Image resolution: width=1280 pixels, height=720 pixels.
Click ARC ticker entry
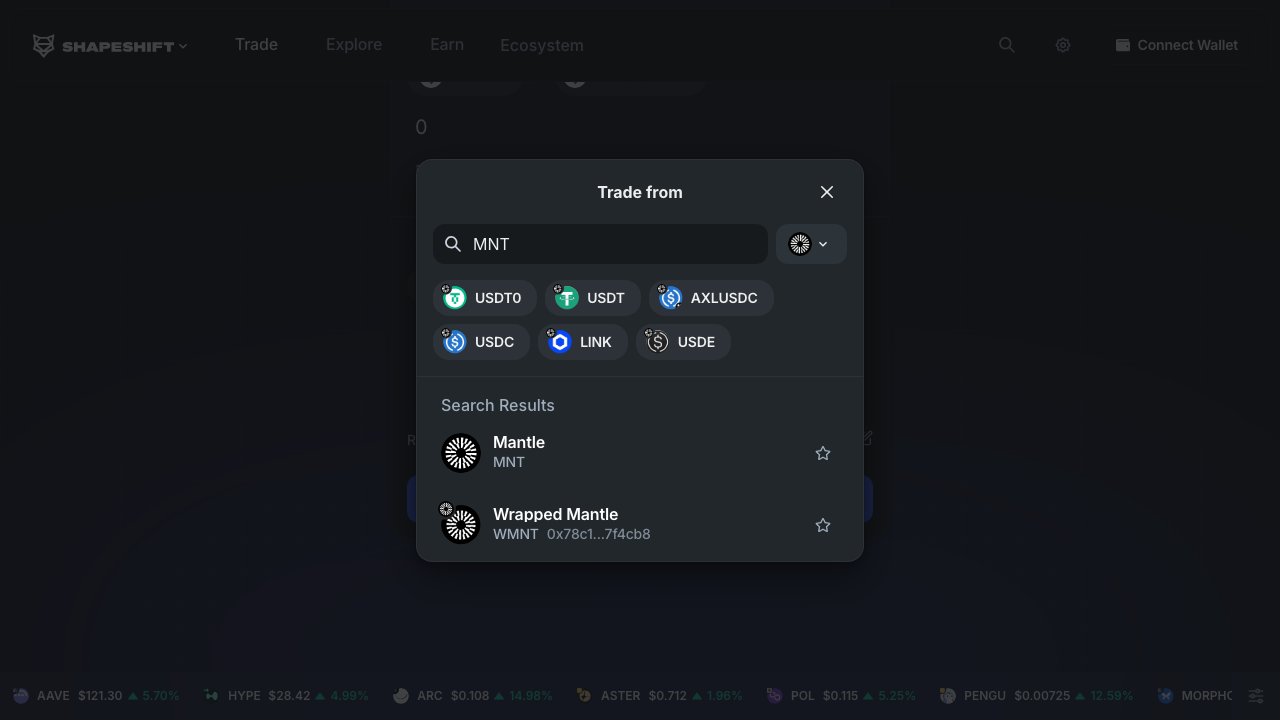pyautogui.click(x=472, y=696)
